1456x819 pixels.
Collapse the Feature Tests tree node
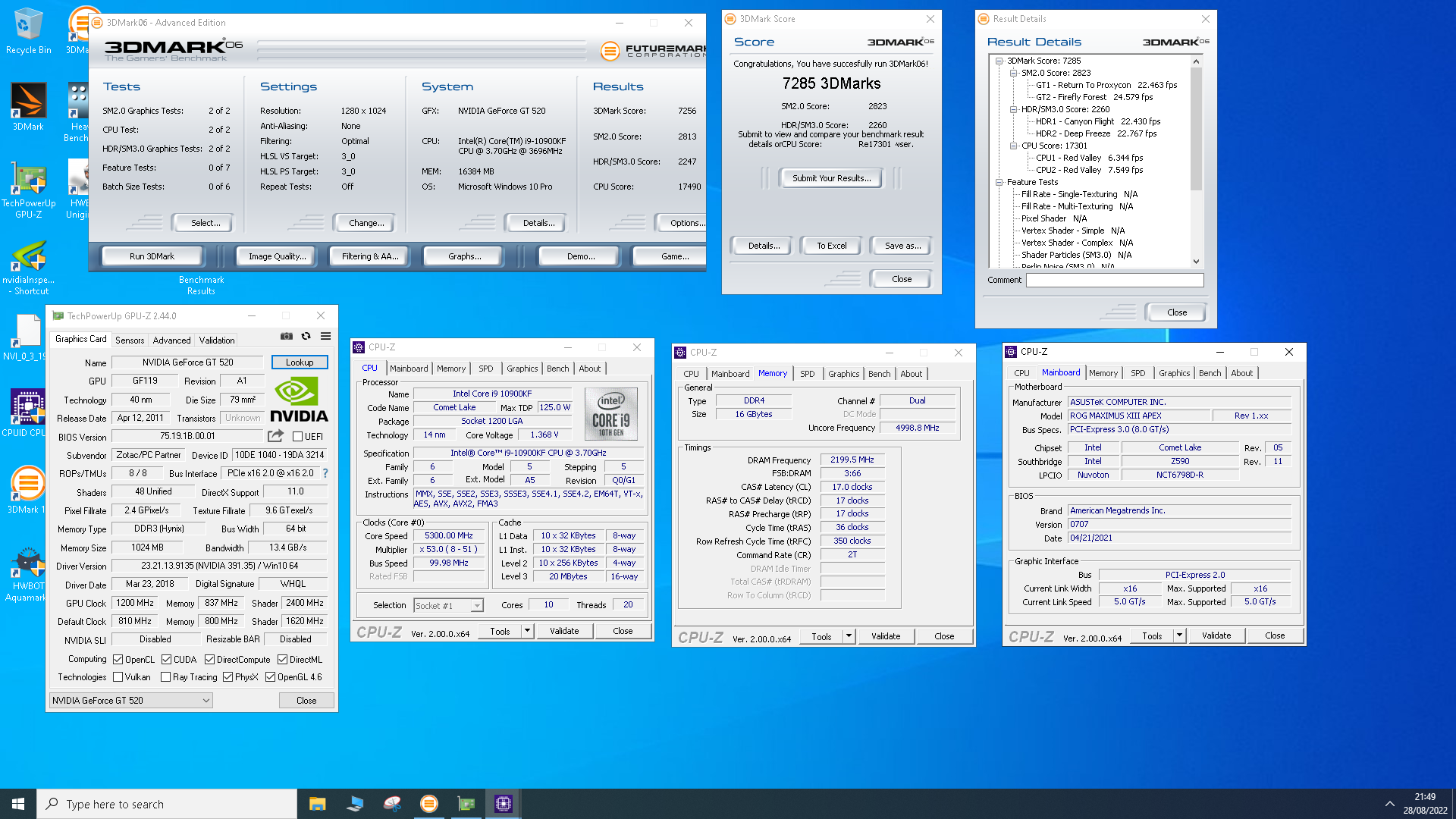pyautogui.click(x=999, y=182)
